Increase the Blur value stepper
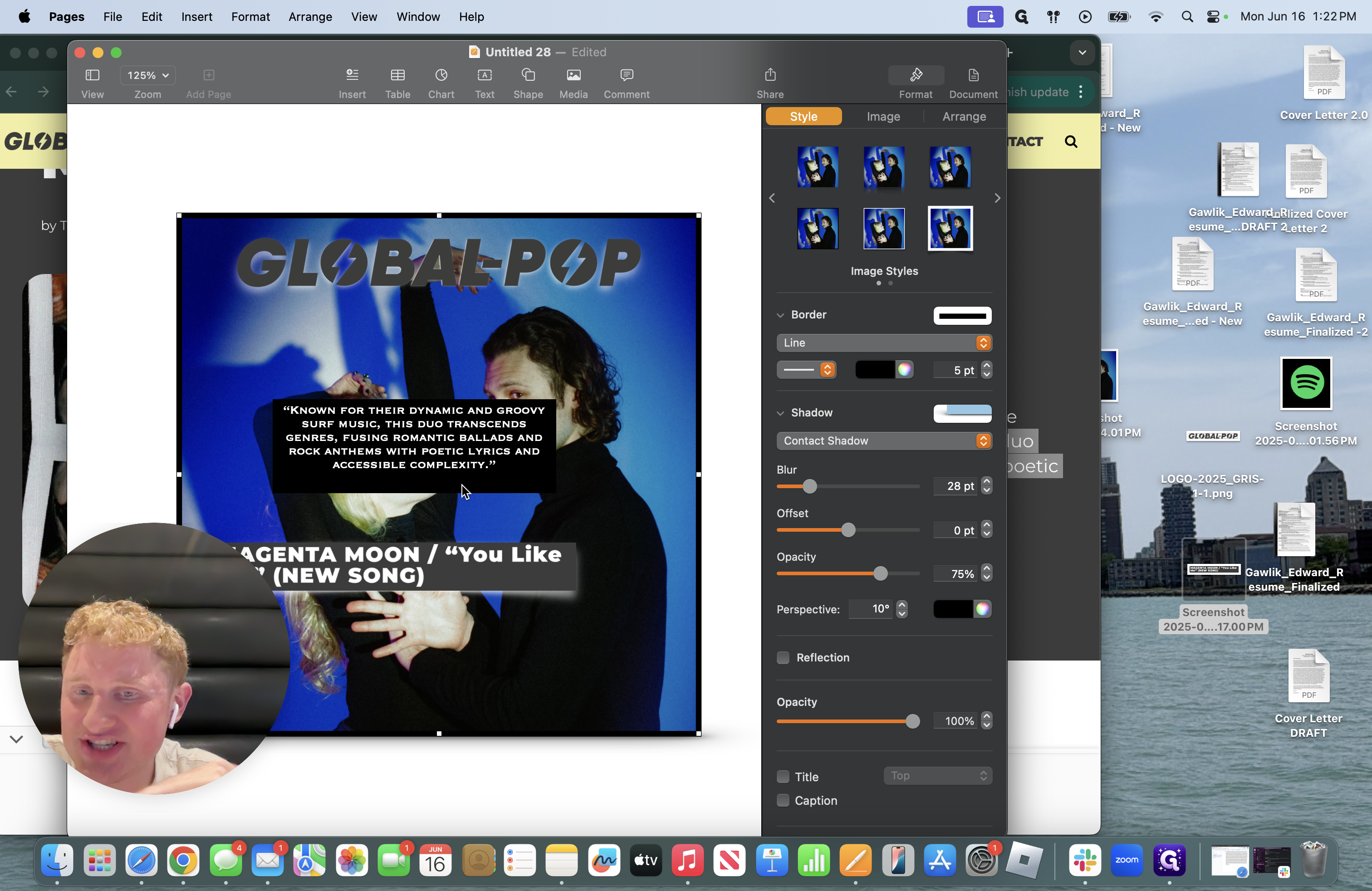 pos(986,482)
